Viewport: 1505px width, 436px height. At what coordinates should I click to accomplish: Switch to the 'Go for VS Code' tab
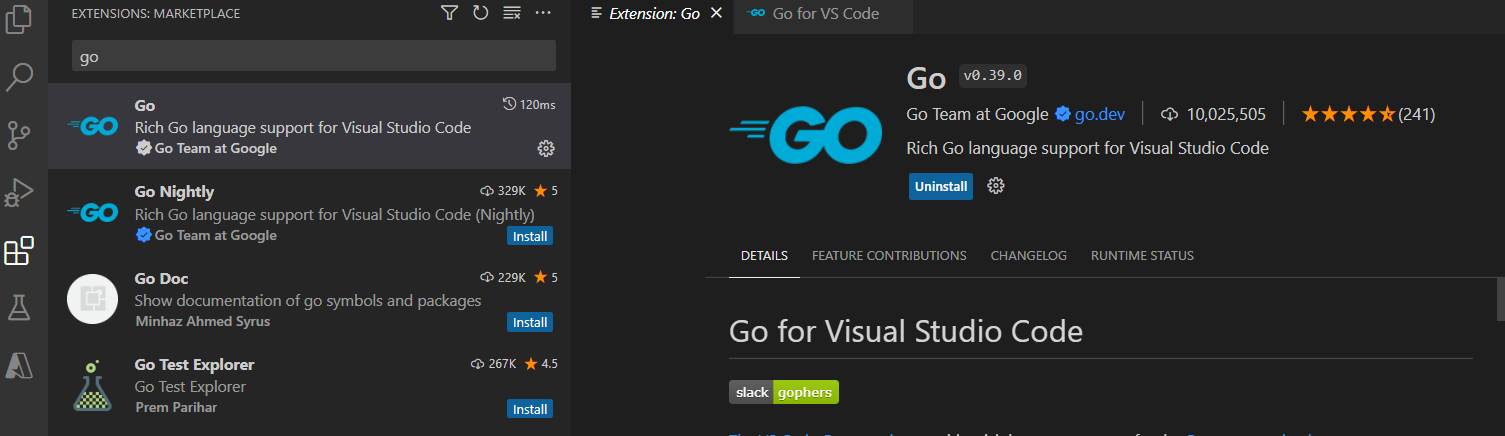pyautogui.click(x=826, y=14)
